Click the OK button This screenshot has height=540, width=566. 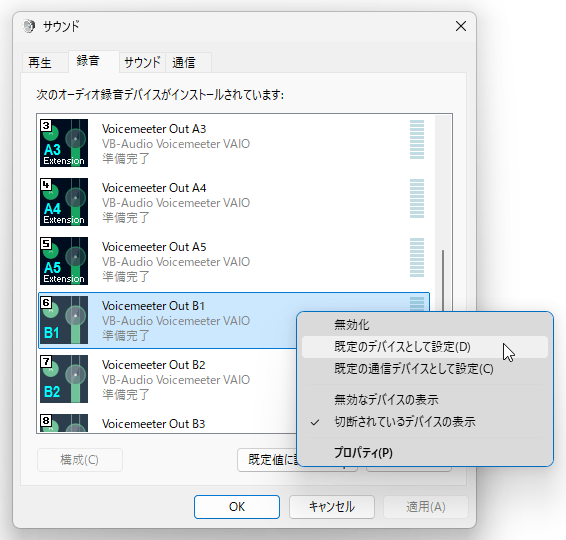[x=237, y=507]
